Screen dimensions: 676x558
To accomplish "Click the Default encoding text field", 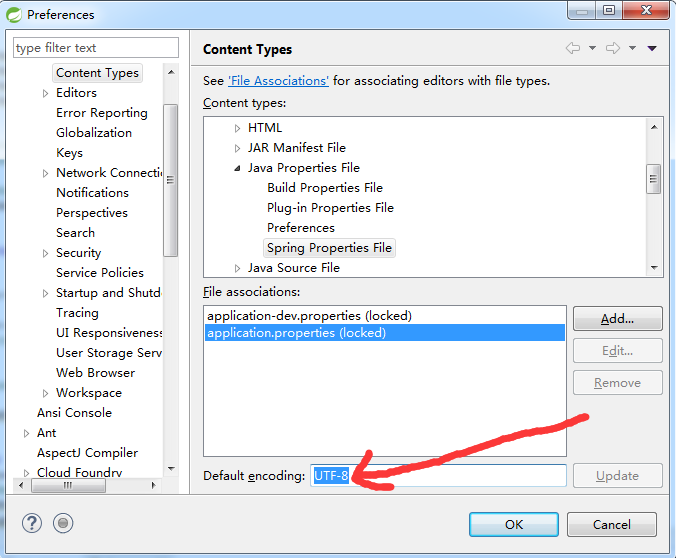I will click(x=438, y=476).
